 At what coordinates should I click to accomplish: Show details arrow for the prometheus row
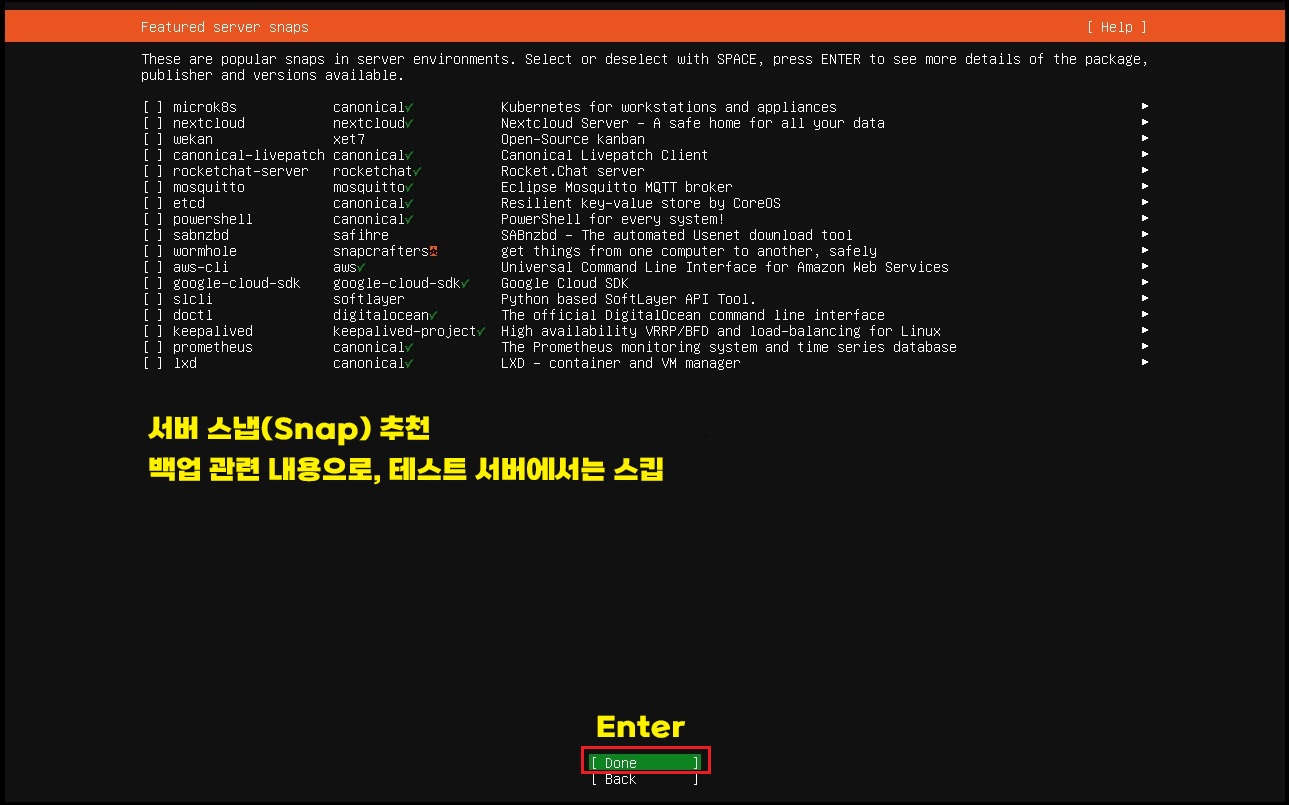click(x=1145, y=347)
